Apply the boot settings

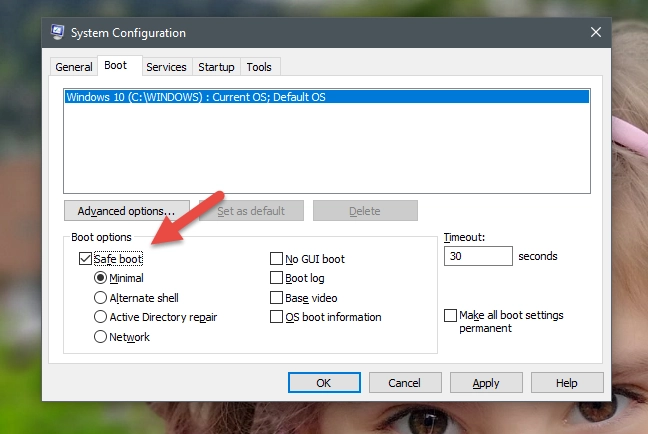coord(486,383)
